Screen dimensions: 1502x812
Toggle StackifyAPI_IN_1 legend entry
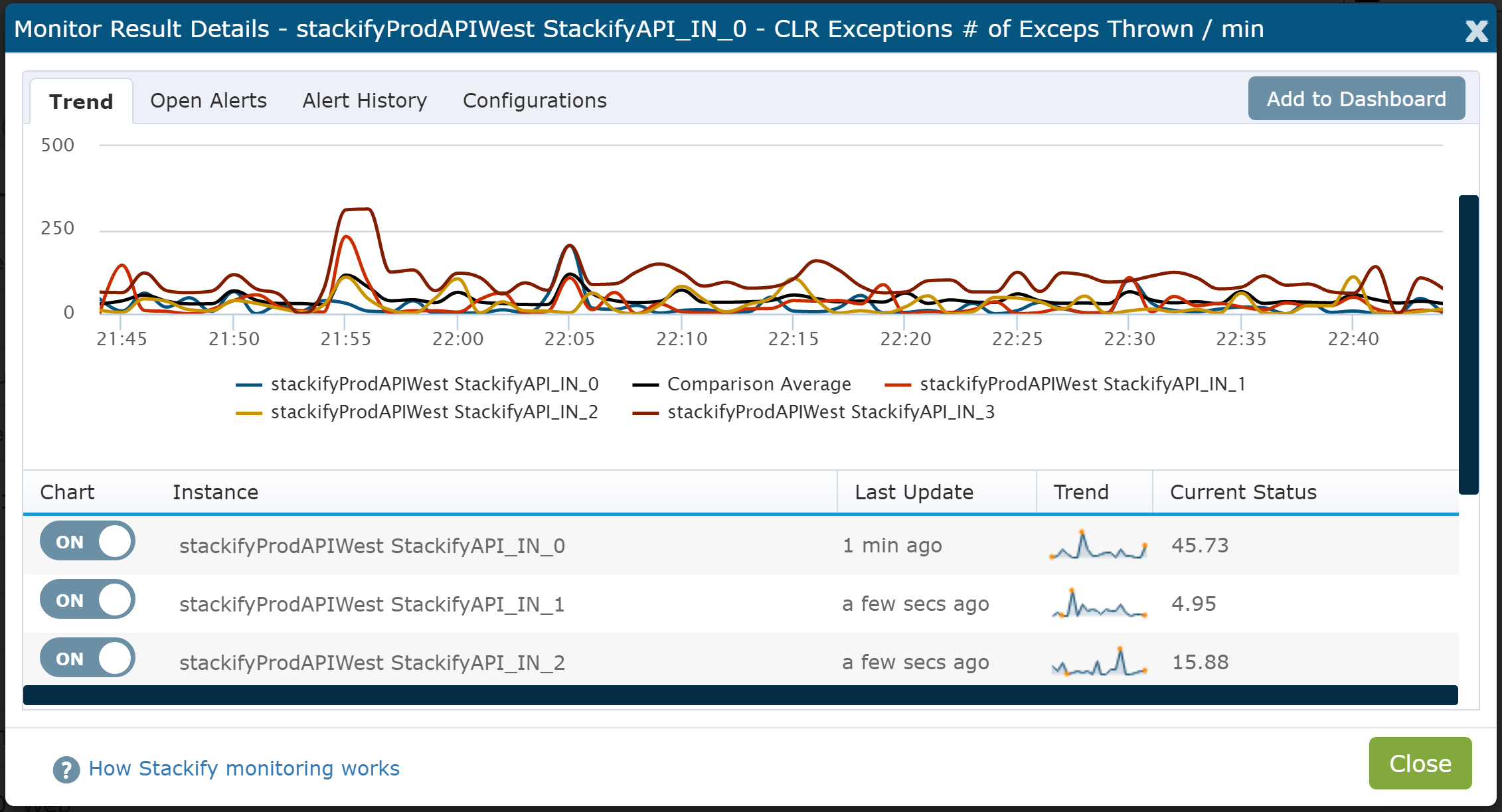1065,384
